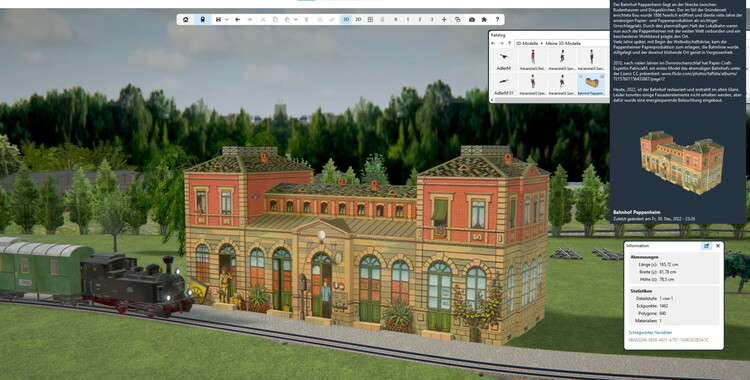Click the plus icon in toolbar

point(444,20)
